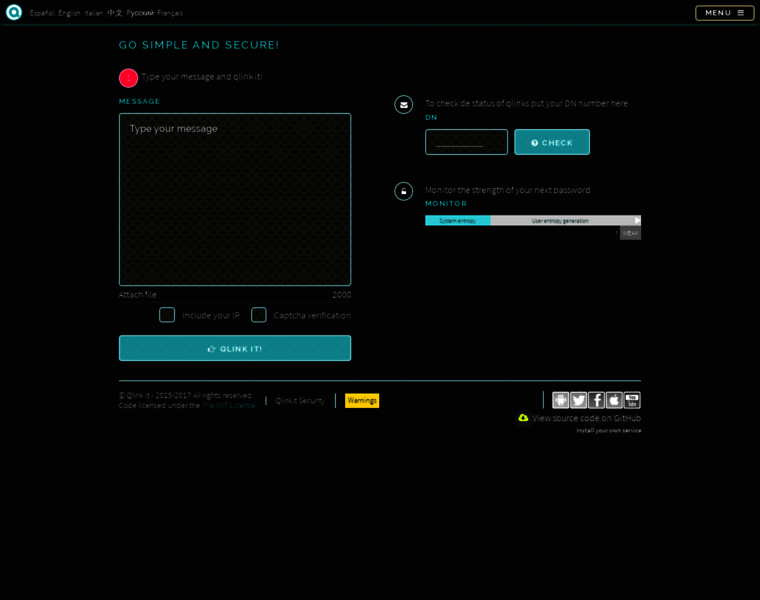The image size is (760, 600).
Task: Click the arrow at entropy bar end
Action: [x=637, y=221]
